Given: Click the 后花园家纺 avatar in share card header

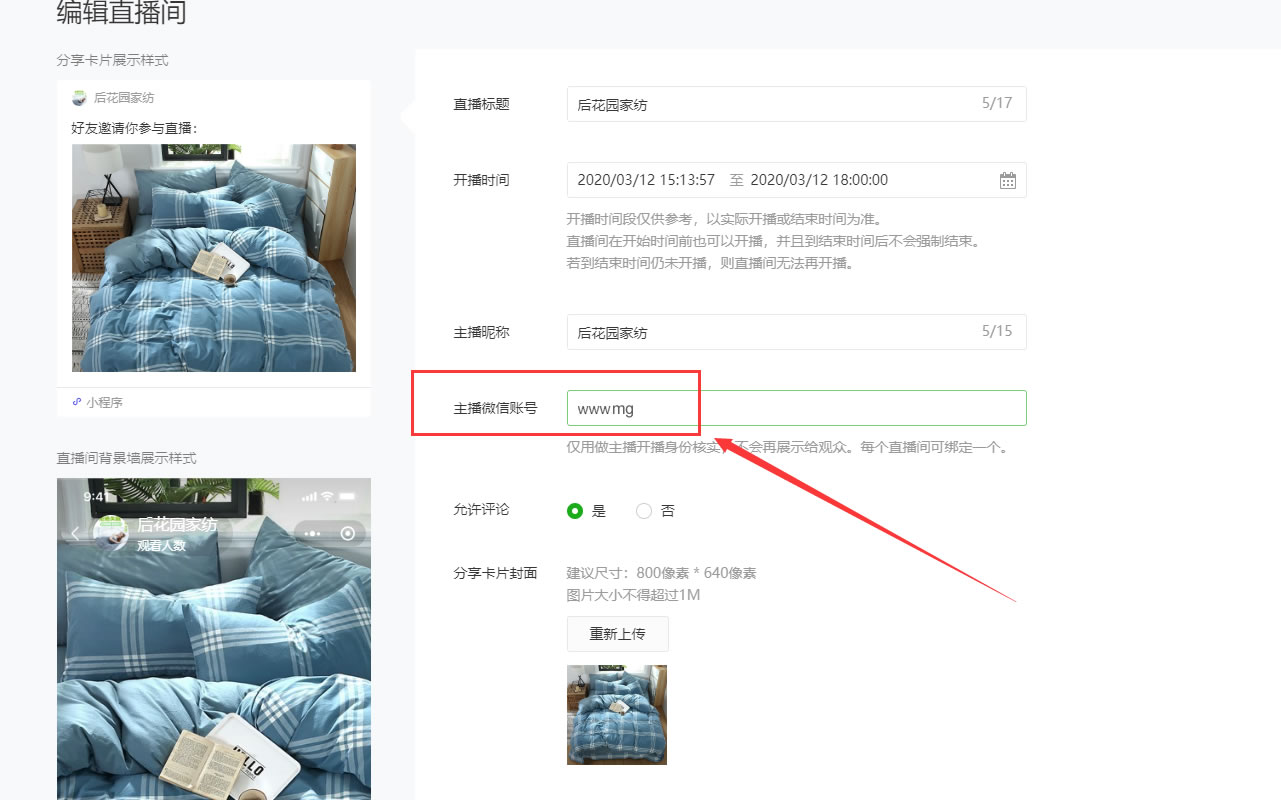Looking at the screenshot, I should click(79, 98).
